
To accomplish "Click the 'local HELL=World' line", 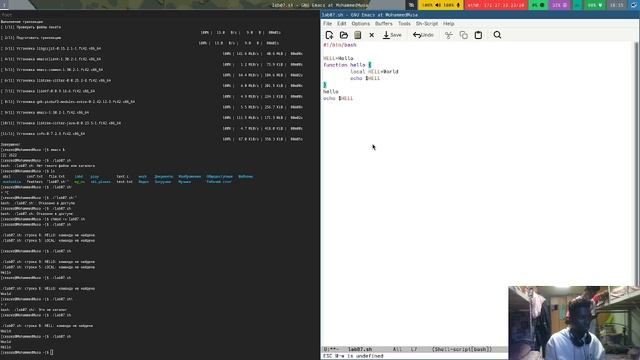I will 374,71.
